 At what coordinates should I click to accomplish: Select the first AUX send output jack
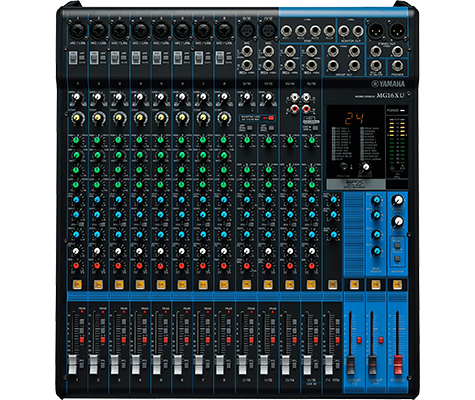click(x=286, y=31)
